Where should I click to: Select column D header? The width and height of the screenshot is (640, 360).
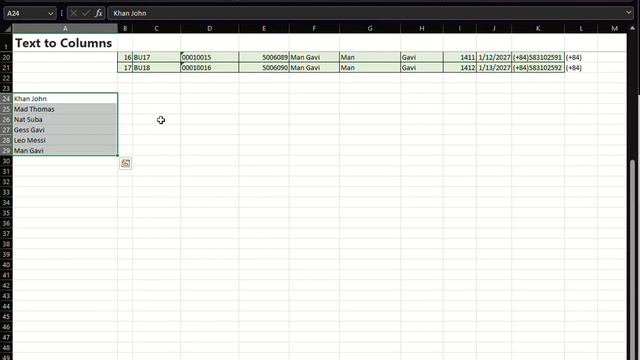[209, 28]
